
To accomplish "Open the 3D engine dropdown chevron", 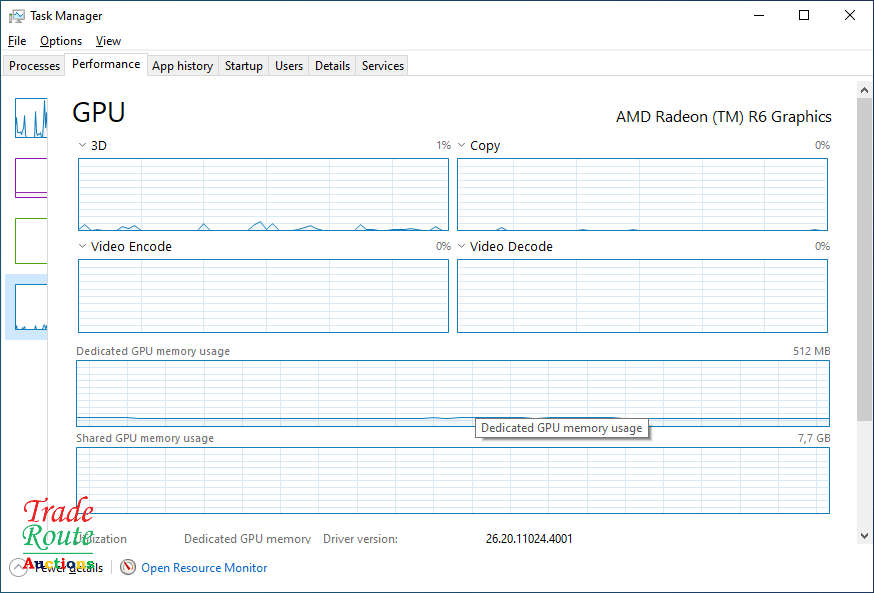I will pos(83,146).
